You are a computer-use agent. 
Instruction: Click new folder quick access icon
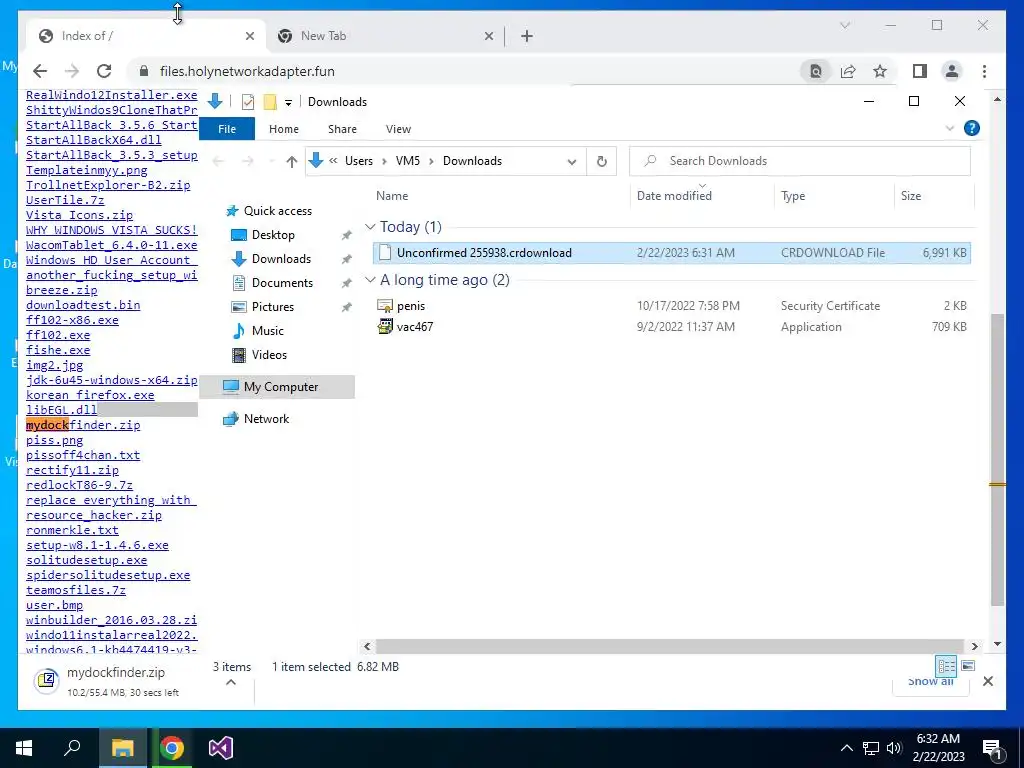tap(270, 102)
